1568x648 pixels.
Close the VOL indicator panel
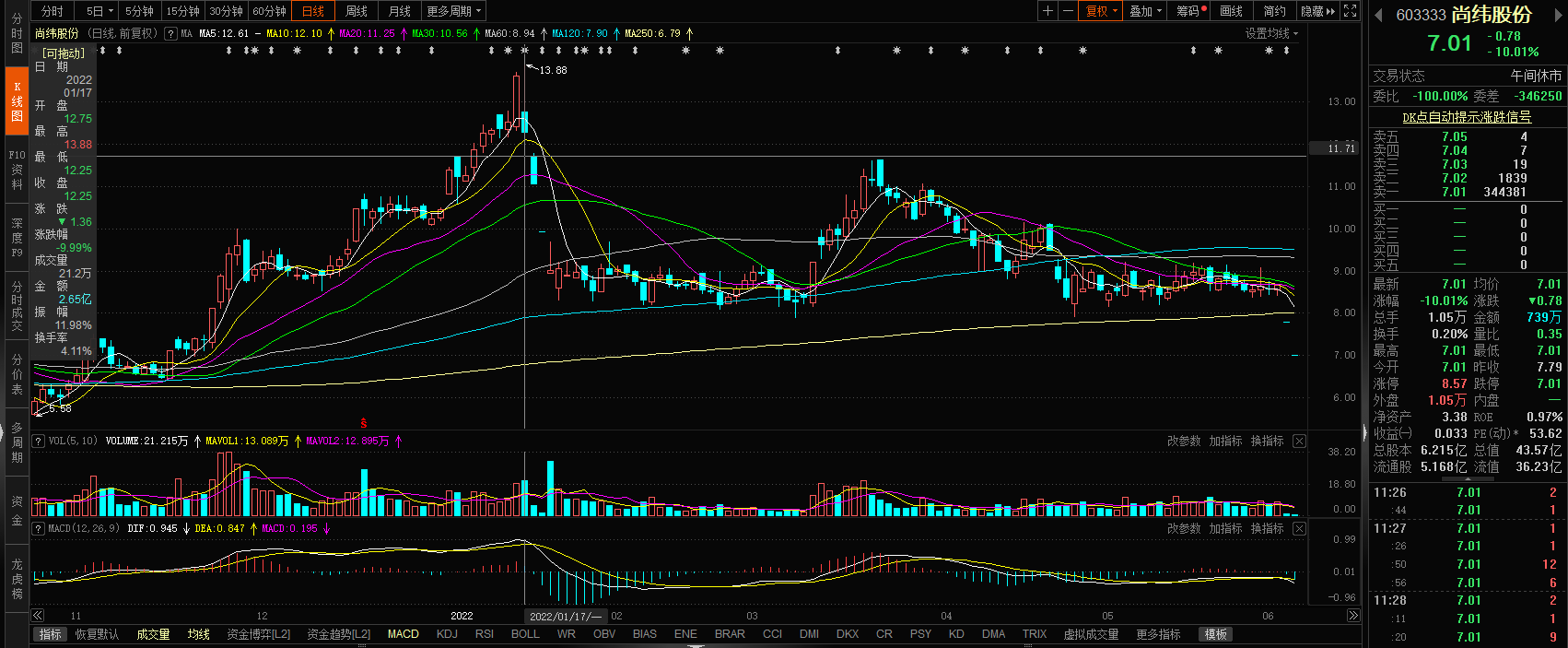point(1299,442)
